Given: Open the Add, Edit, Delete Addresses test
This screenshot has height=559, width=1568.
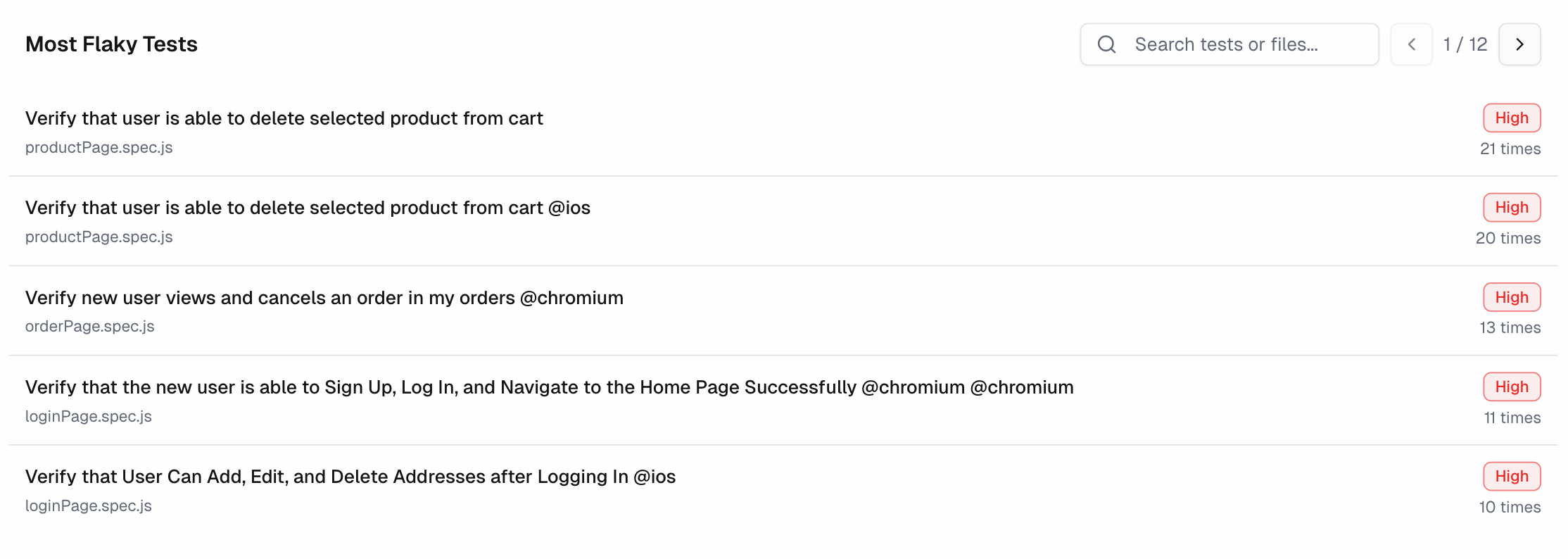Looking at the screenshot, I should (x=350, y=477).
